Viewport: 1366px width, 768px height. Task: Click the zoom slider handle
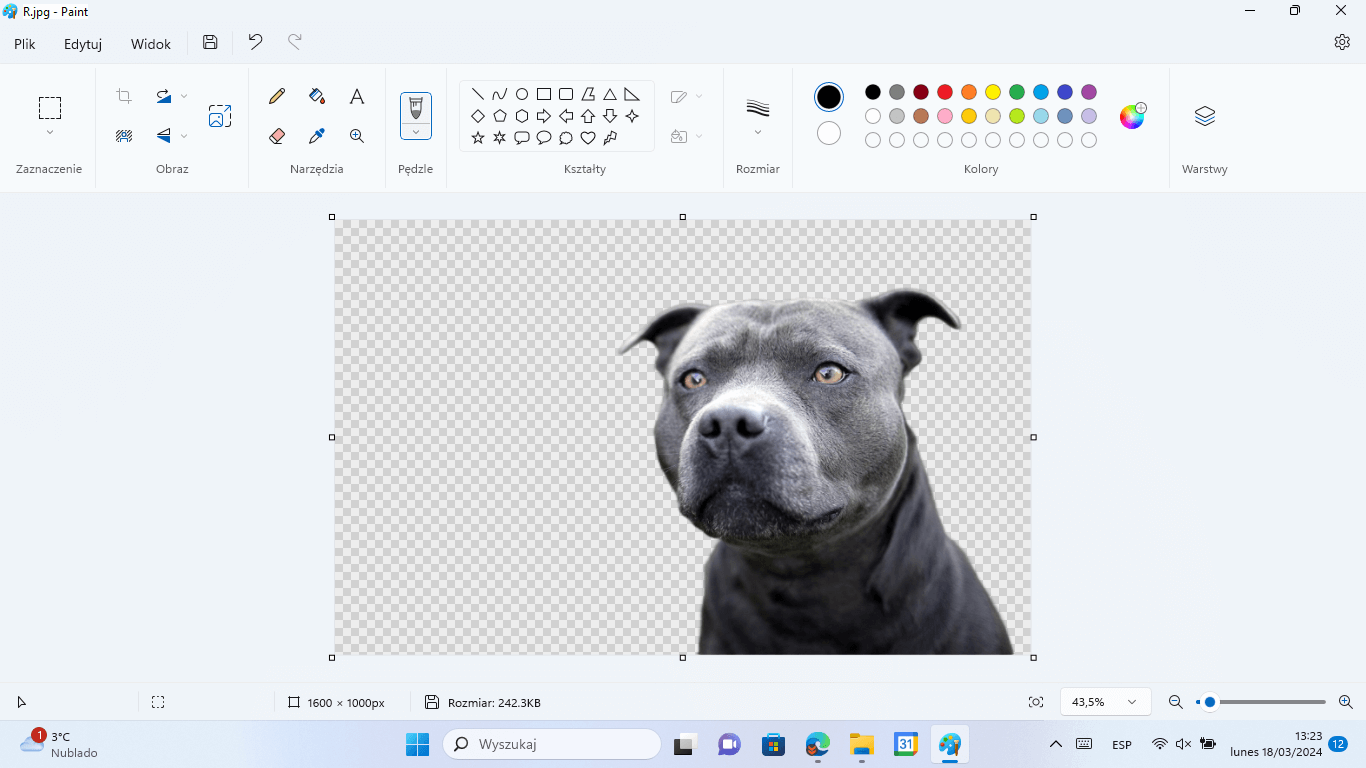(1210, 702)
